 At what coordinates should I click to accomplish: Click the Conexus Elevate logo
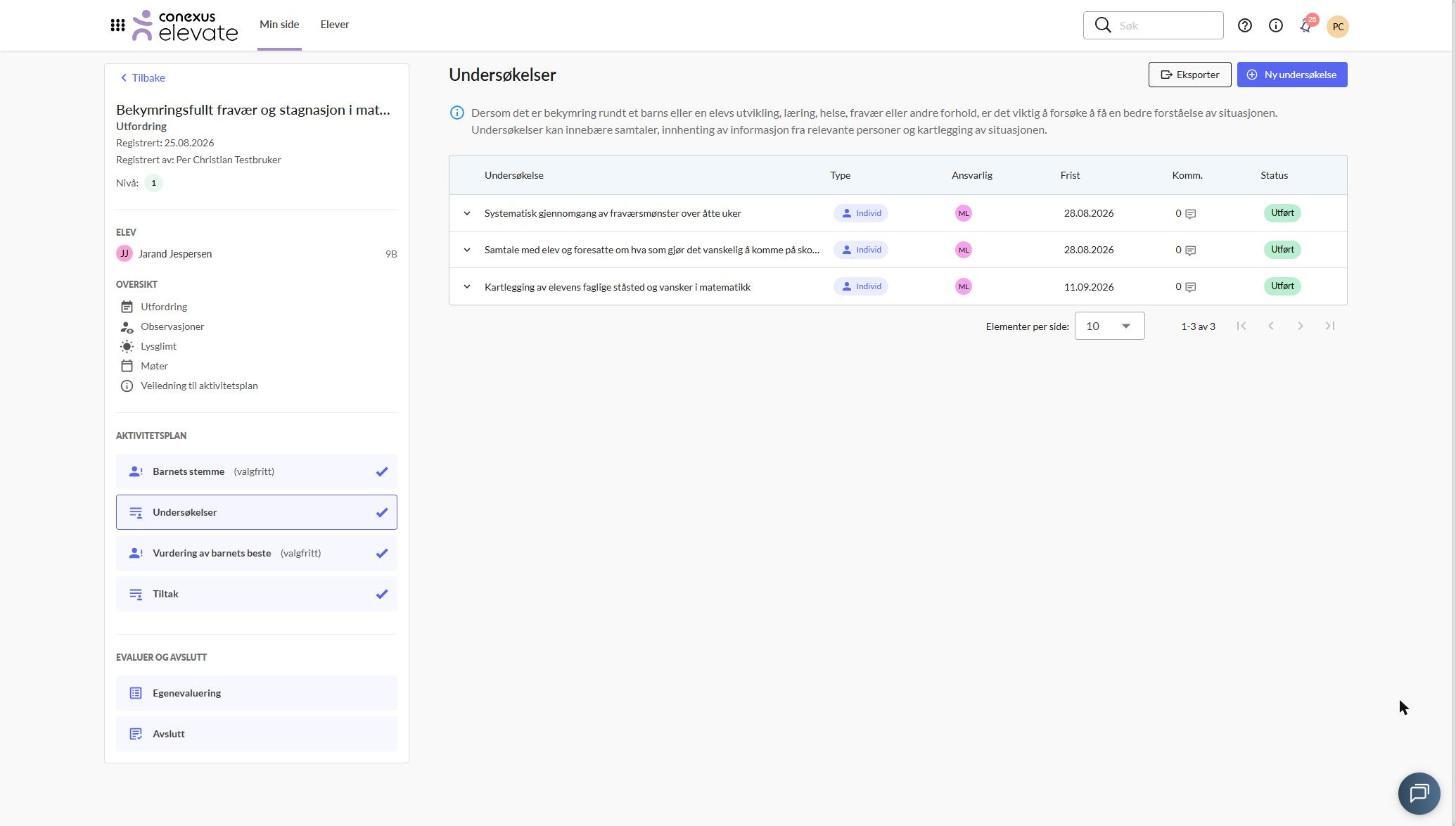coord(185,25)
